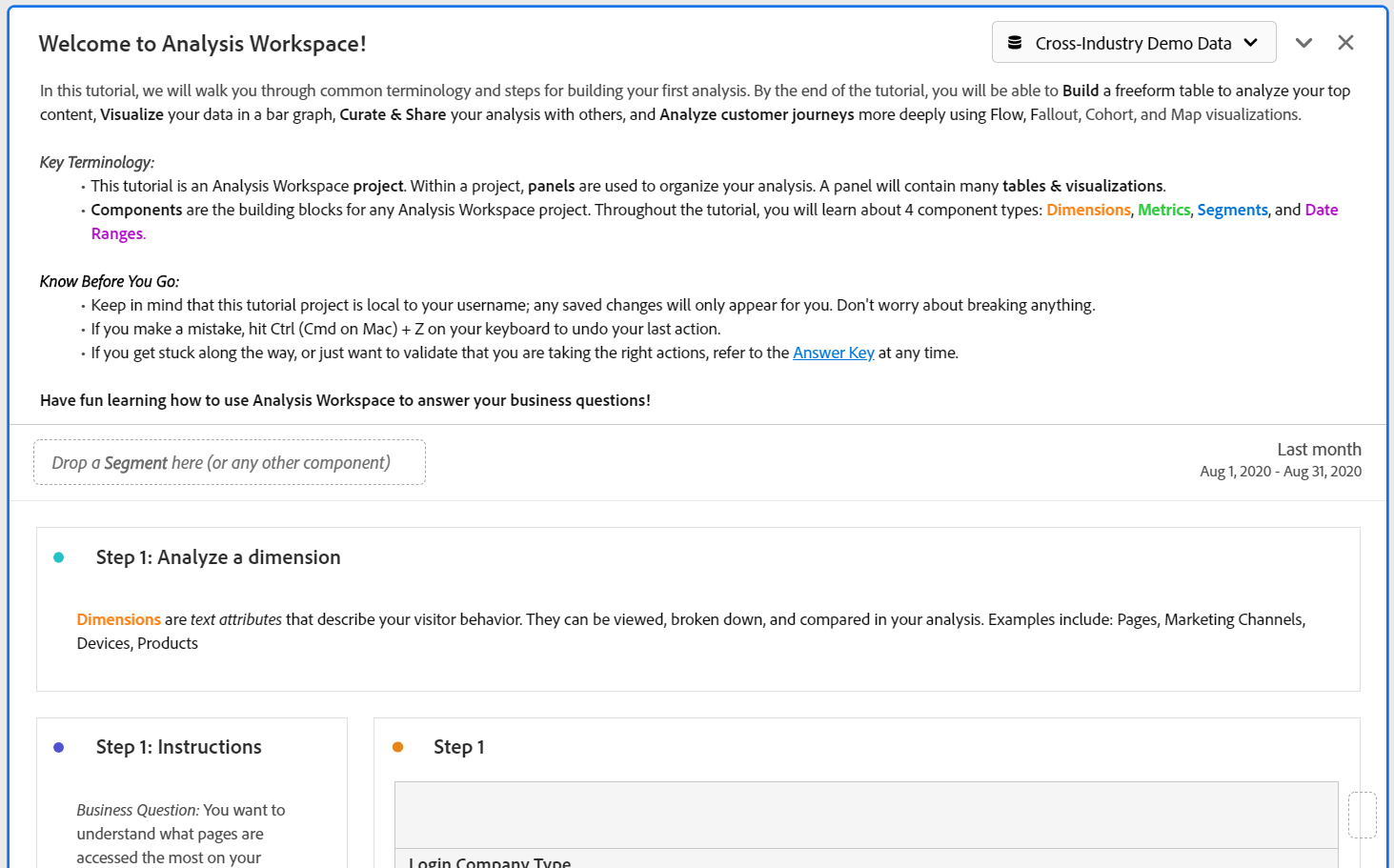The height and width of the screenshot is (868, 1394).
Task: Click the database icon in the report suite selector
Action: (1015, 43)
